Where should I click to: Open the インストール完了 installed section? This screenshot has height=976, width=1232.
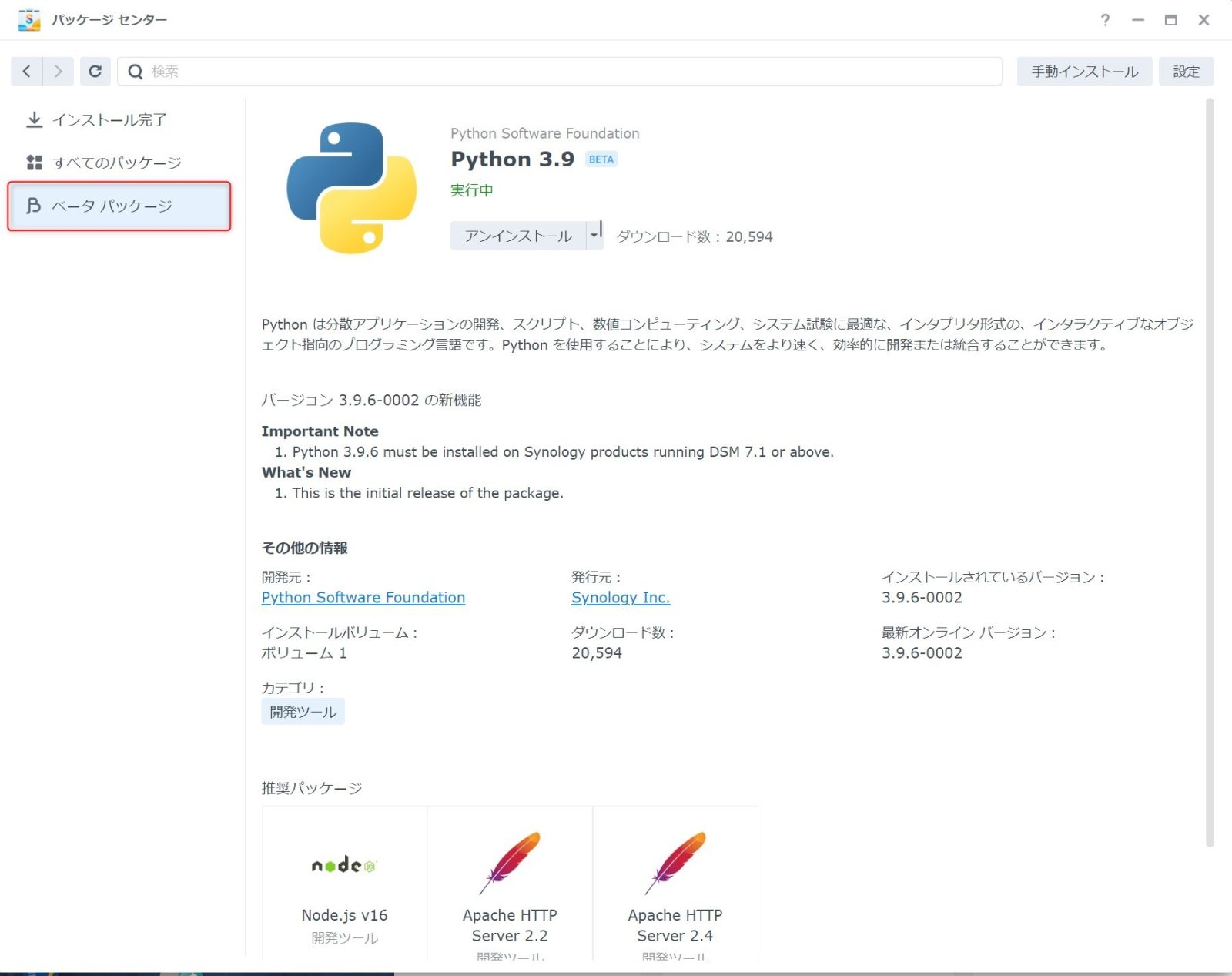(109, 120)
